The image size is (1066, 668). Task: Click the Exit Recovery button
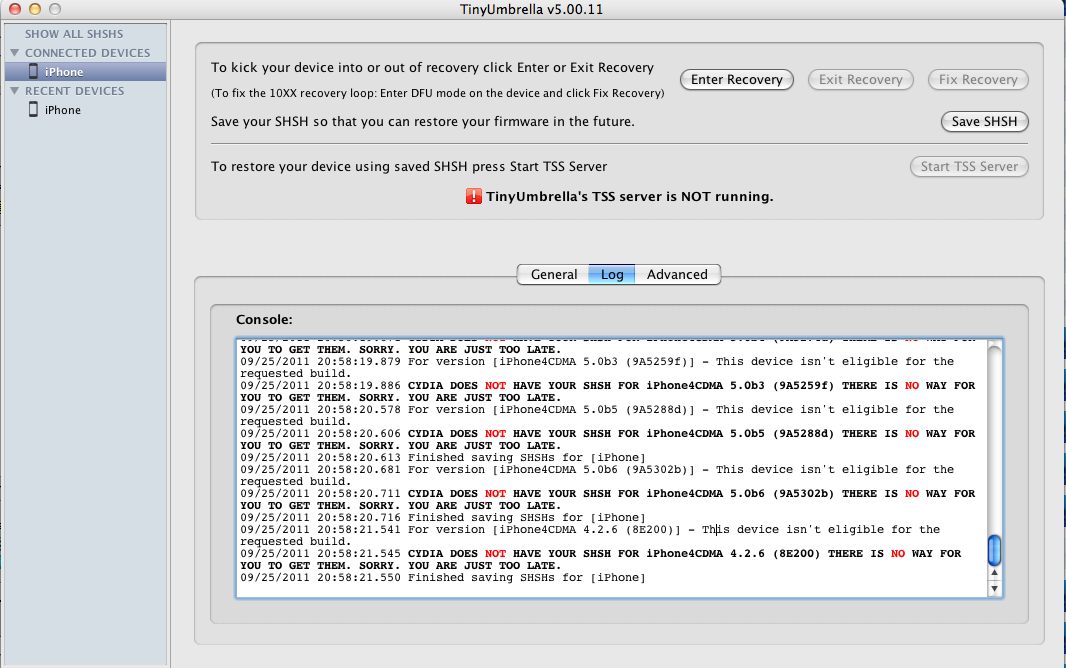(x=860, y=80)
